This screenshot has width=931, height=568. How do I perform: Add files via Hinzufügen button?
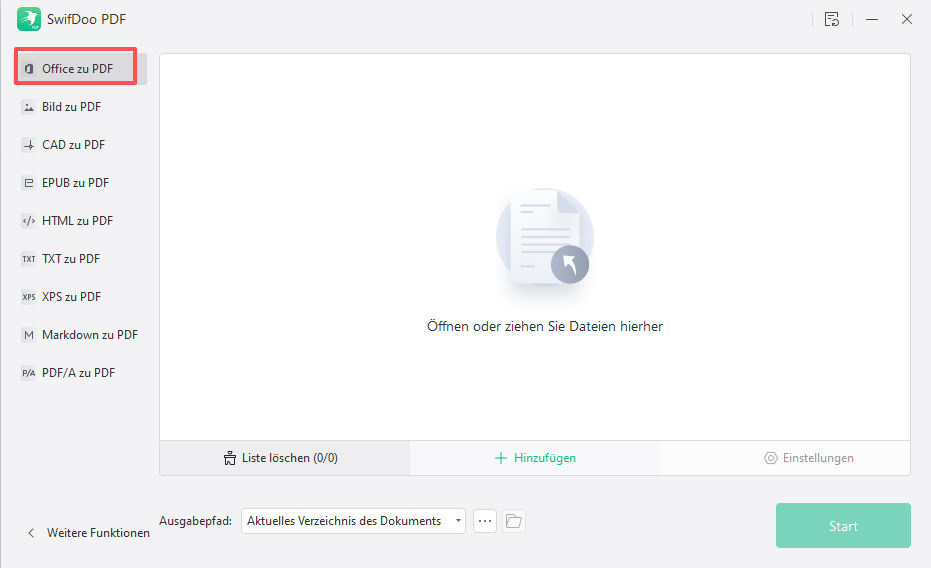coord(535,458)
